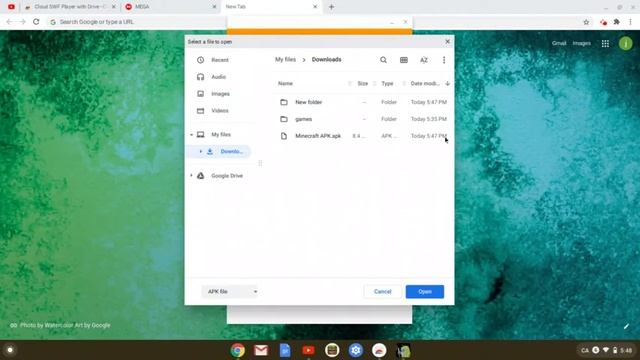Bookmark this page with star icon

[586, 22]
